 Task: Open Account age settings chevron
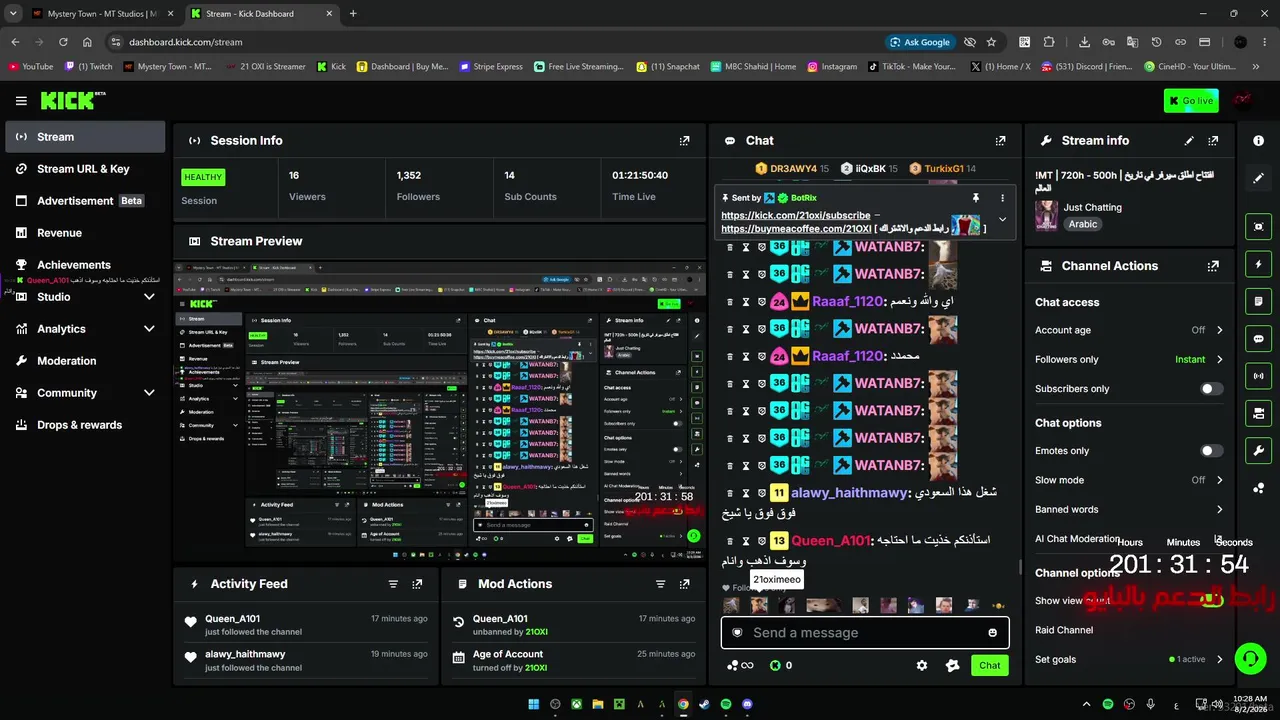[x=1219, y=330]
